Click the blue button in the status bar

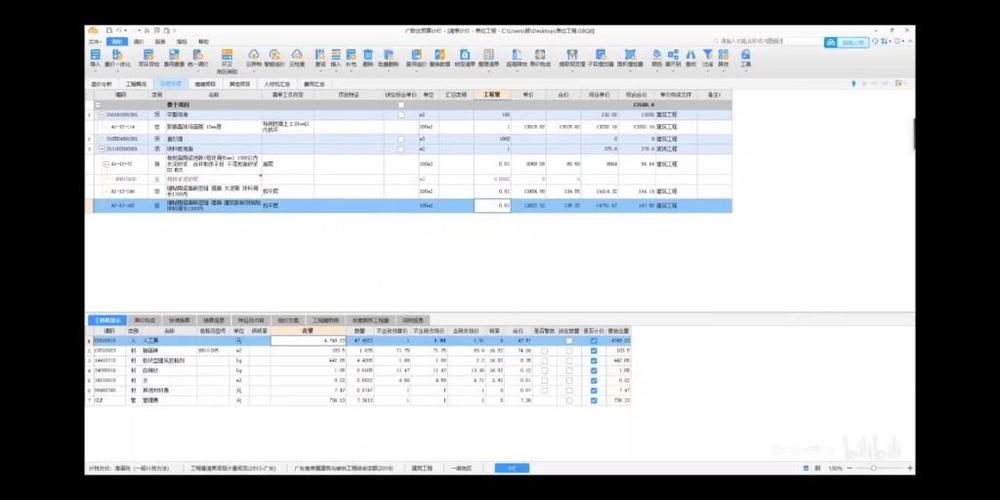(512, 468)
